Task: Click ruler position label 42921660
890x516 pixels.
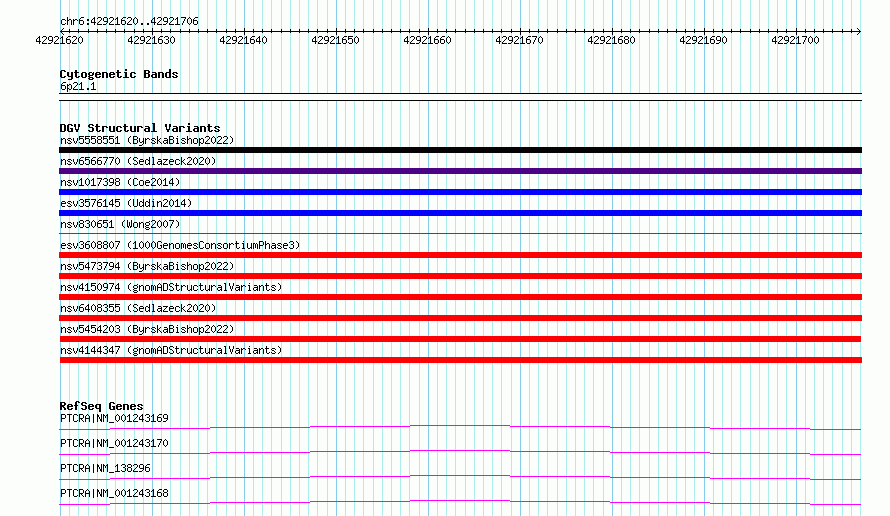Action: pyautogui.click(x=427, y=40)
